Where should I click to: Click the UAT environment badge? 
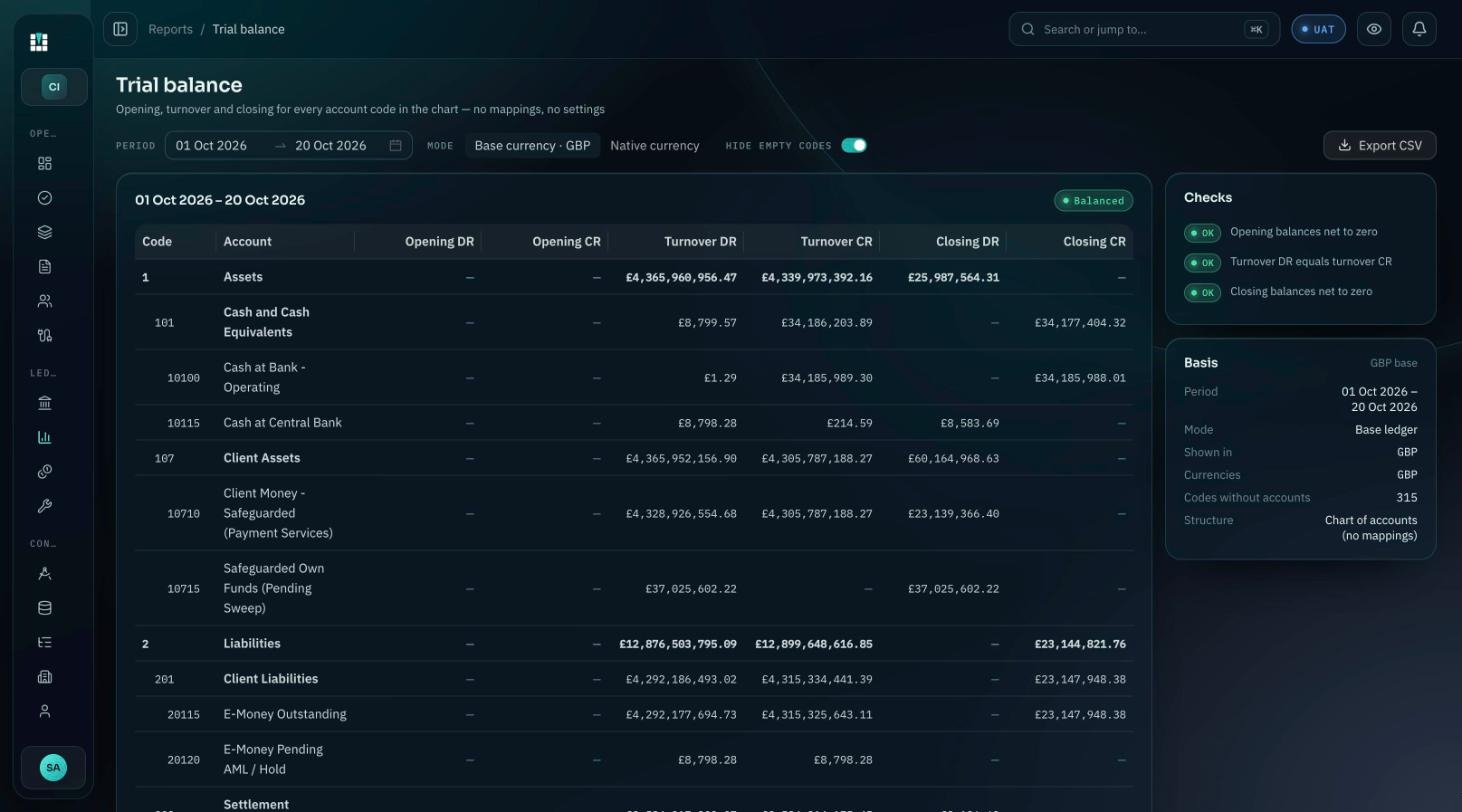click(x=1318, y=29)
